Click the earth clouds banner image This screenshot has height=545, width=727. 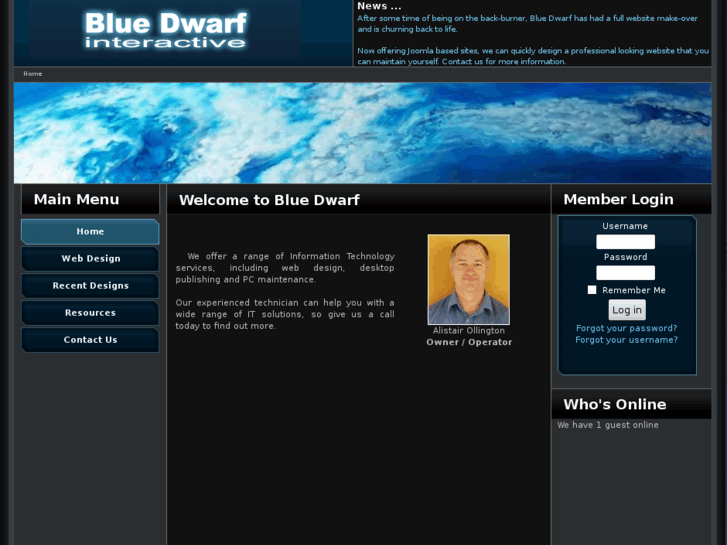tap(363, 133)
